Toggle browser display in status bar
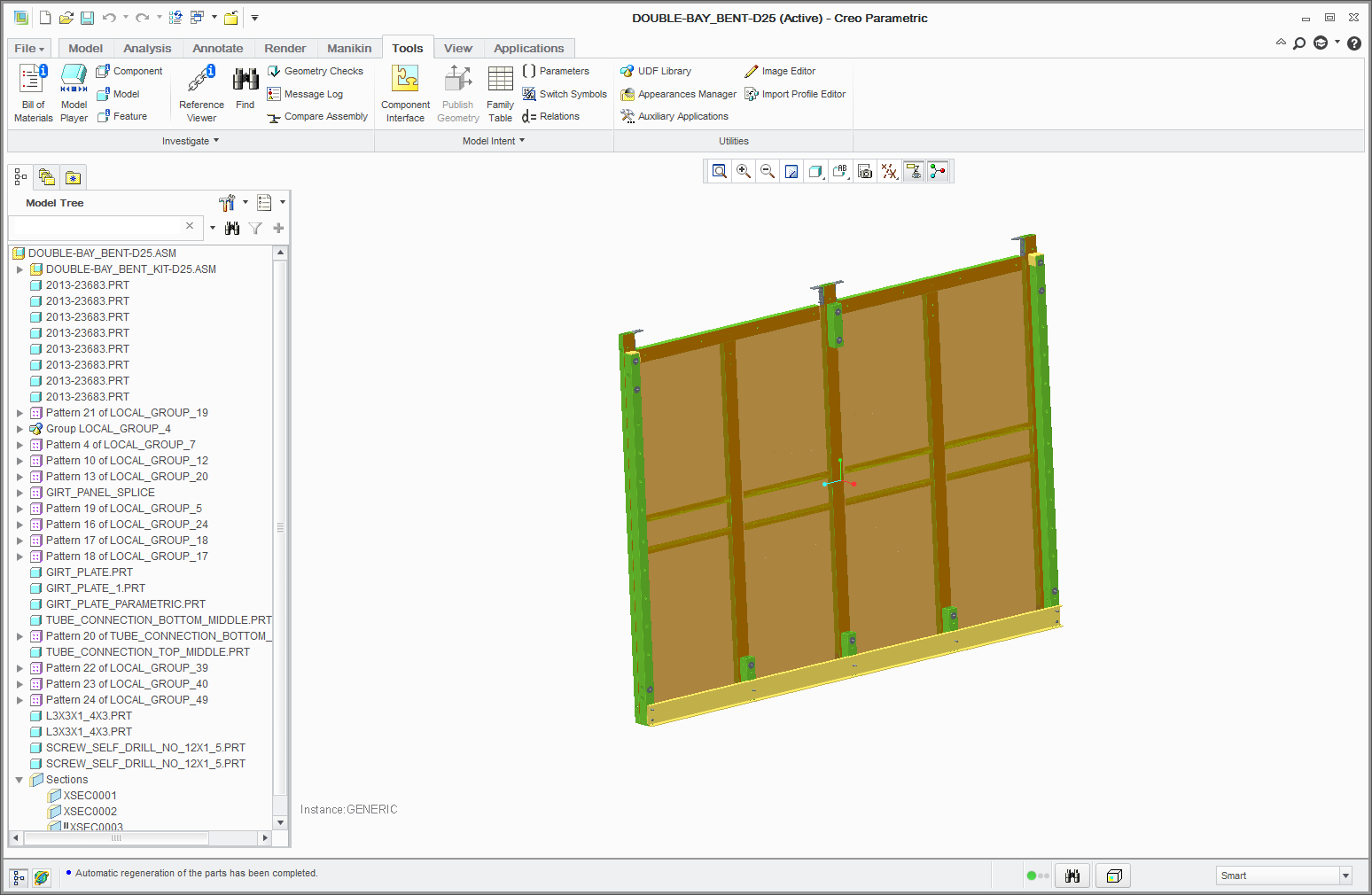The height and width of the screenshot is (895, 1372). click(41, 877)
